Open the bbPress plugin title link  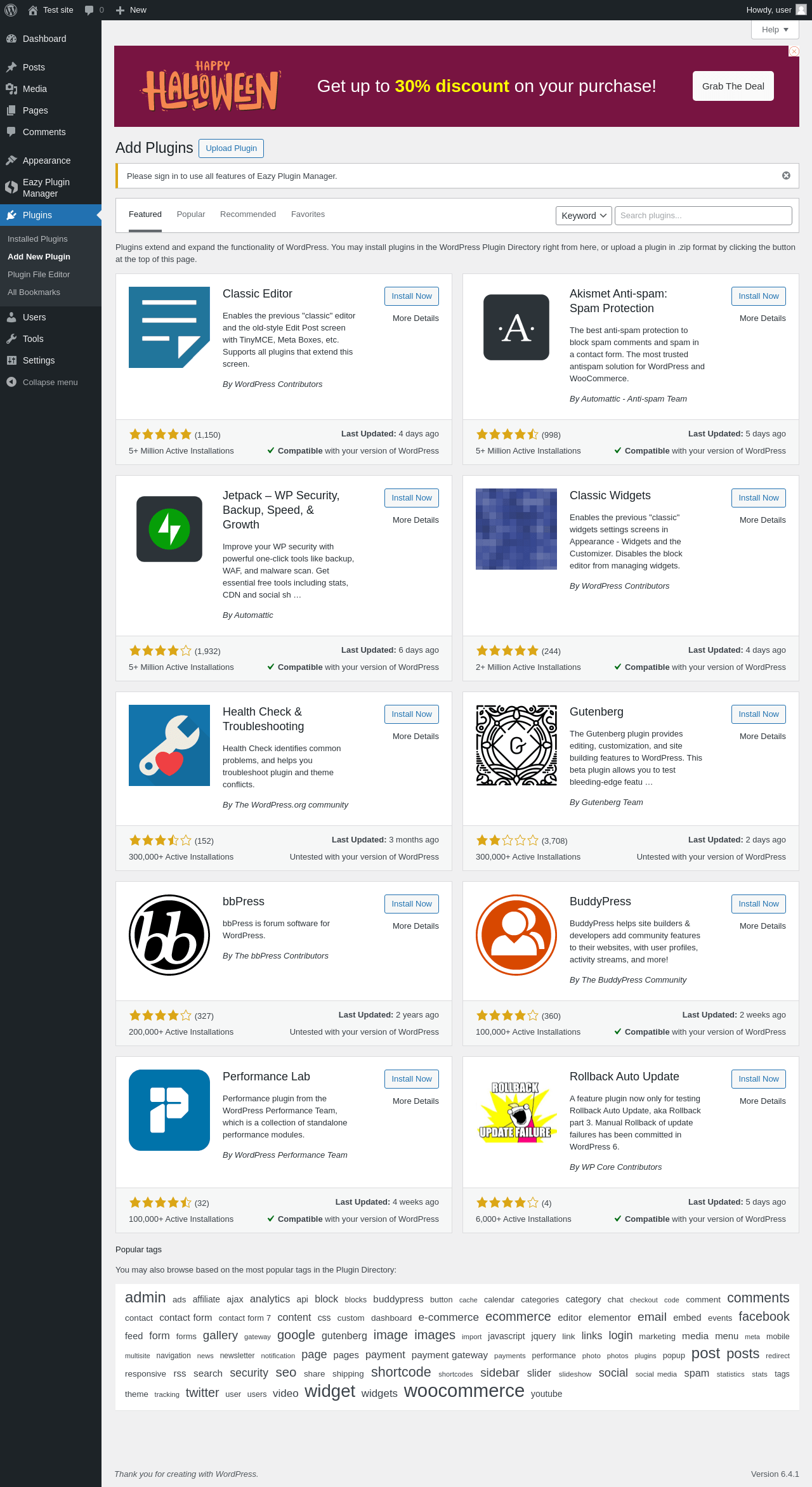coord(244,901)
